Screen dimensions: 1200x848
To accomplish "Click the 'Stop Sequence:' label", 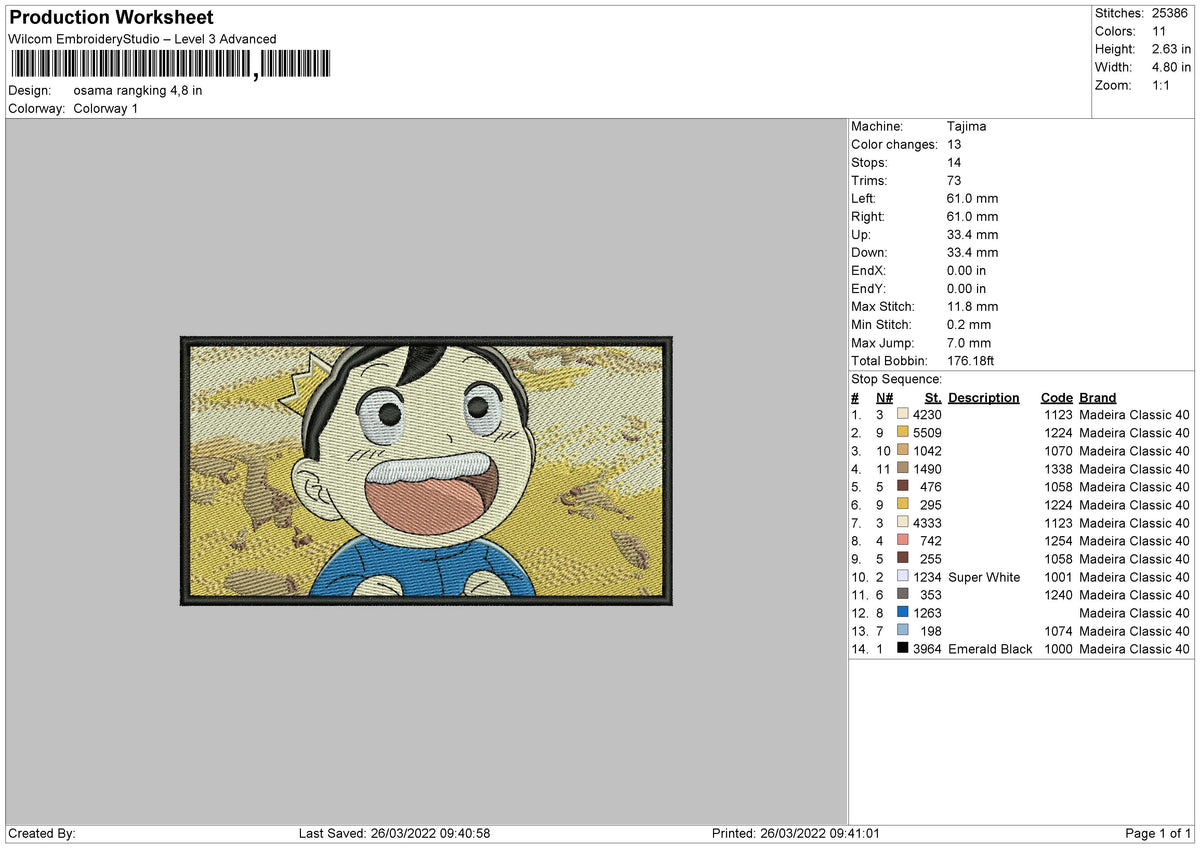I will (896, 380).
